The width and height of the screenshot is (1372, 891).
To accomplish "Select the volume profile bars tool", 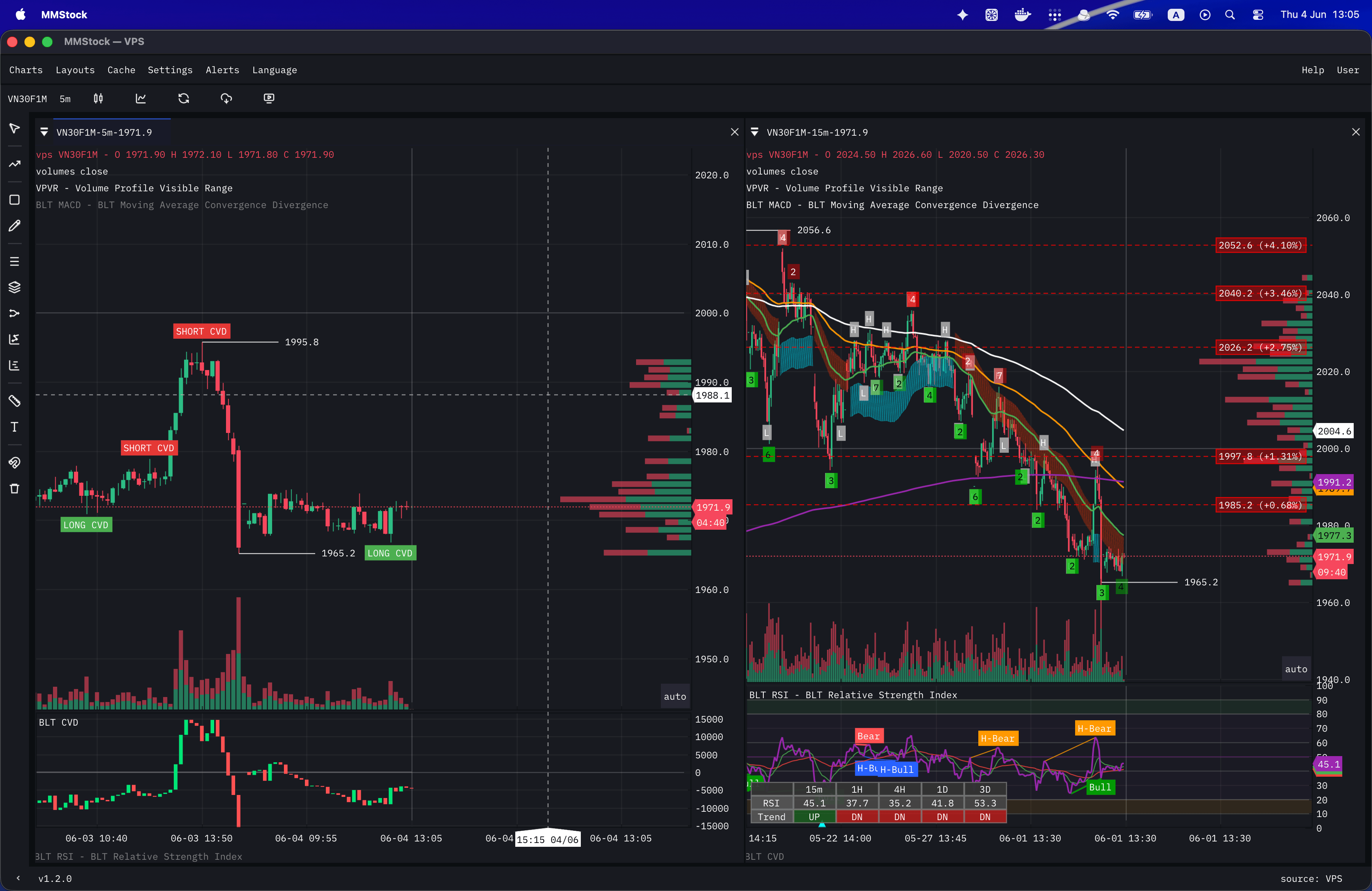I will click(14, 365).
